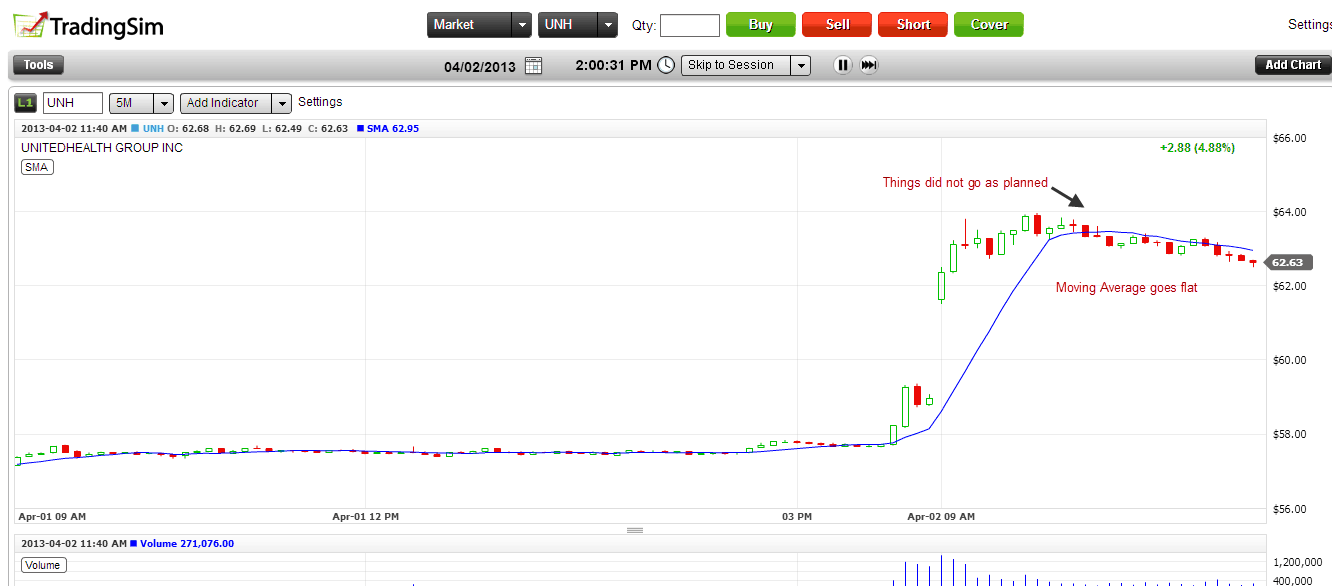Click the Qty input field
Screen dimensions: 1332x586
click(689, 25)
